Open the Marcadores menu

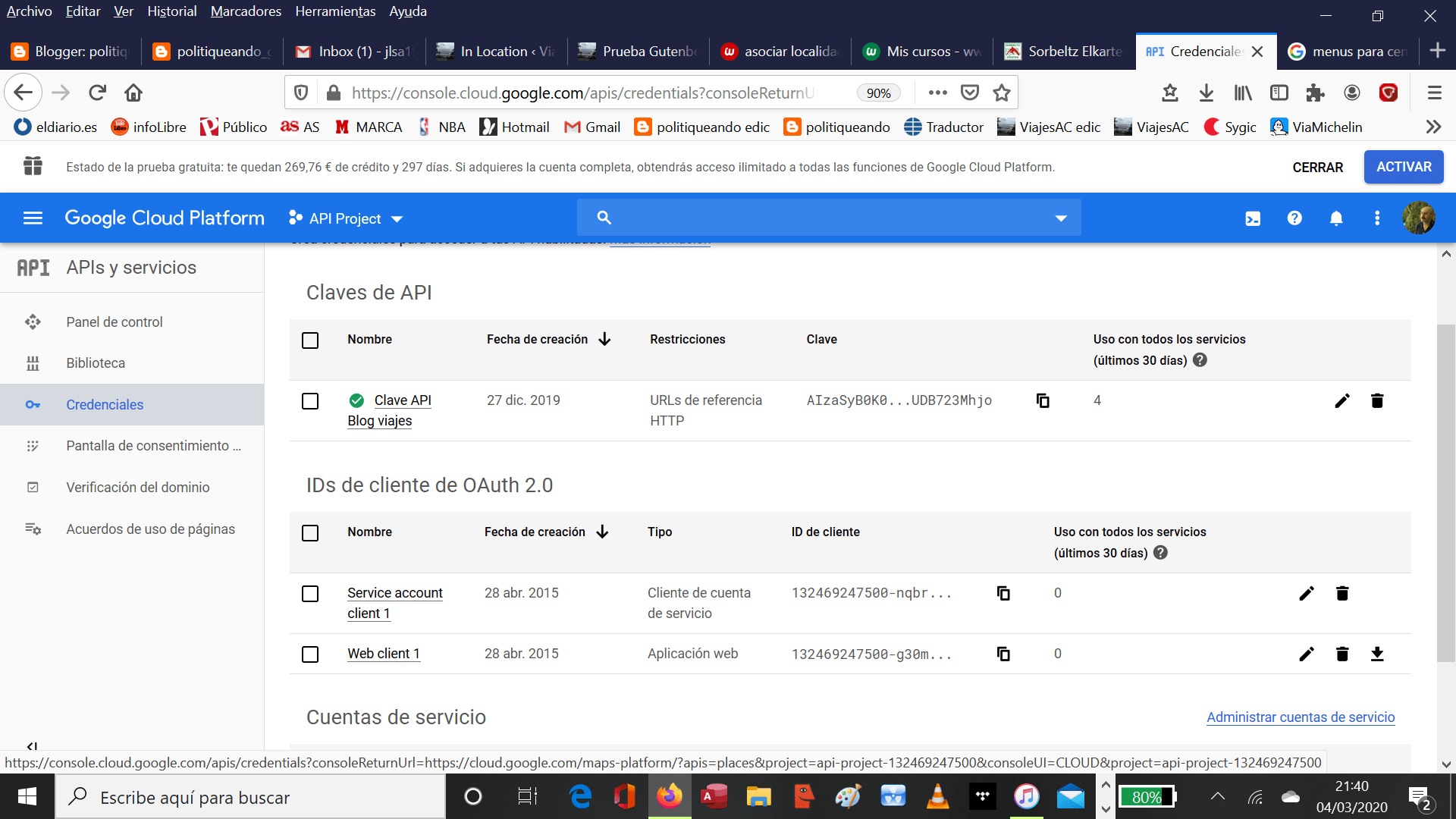pyautogui.click(x=246, y=11)
